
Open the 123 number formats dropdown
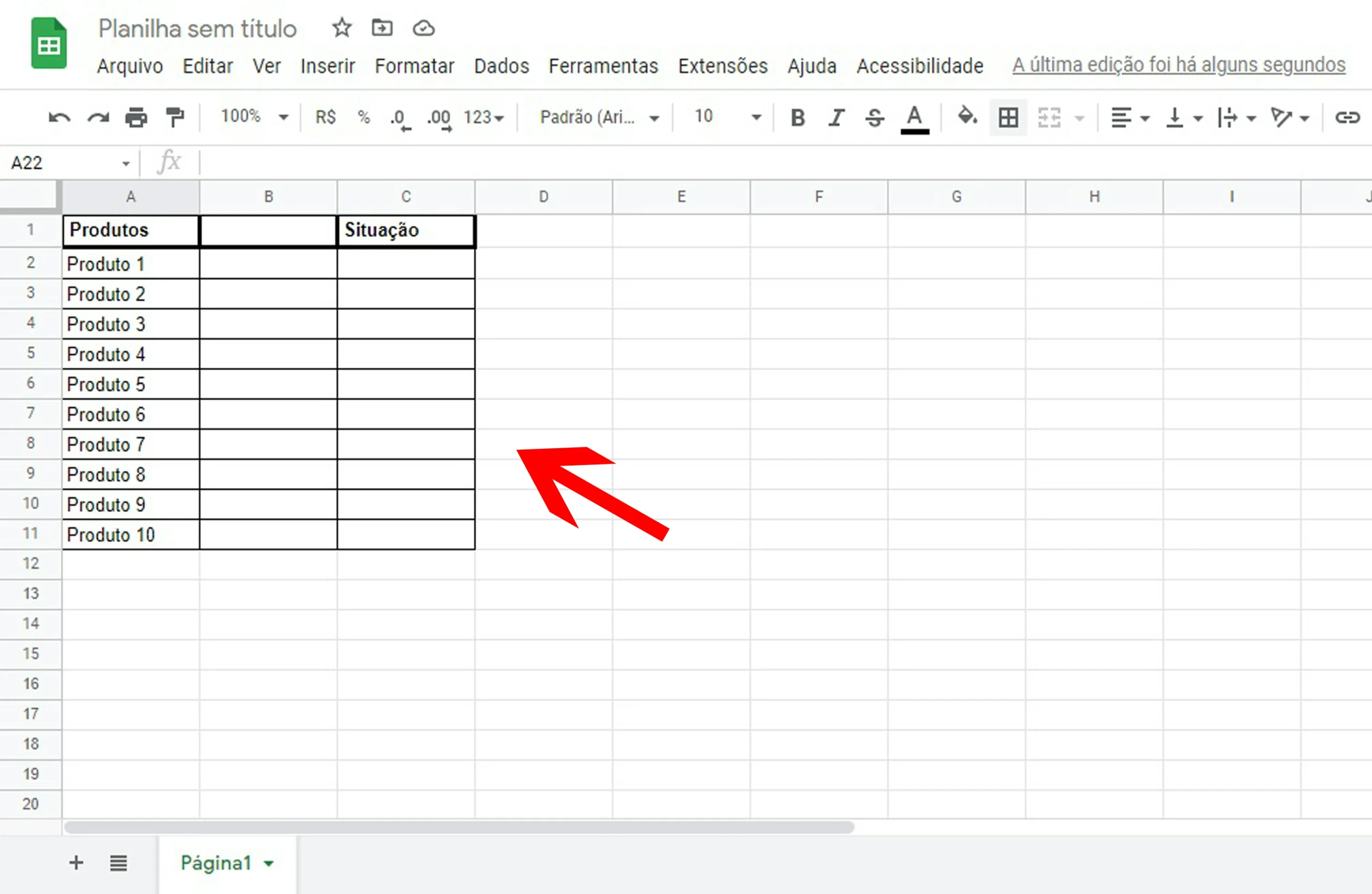pyautogui.click(x=483, y=117)
